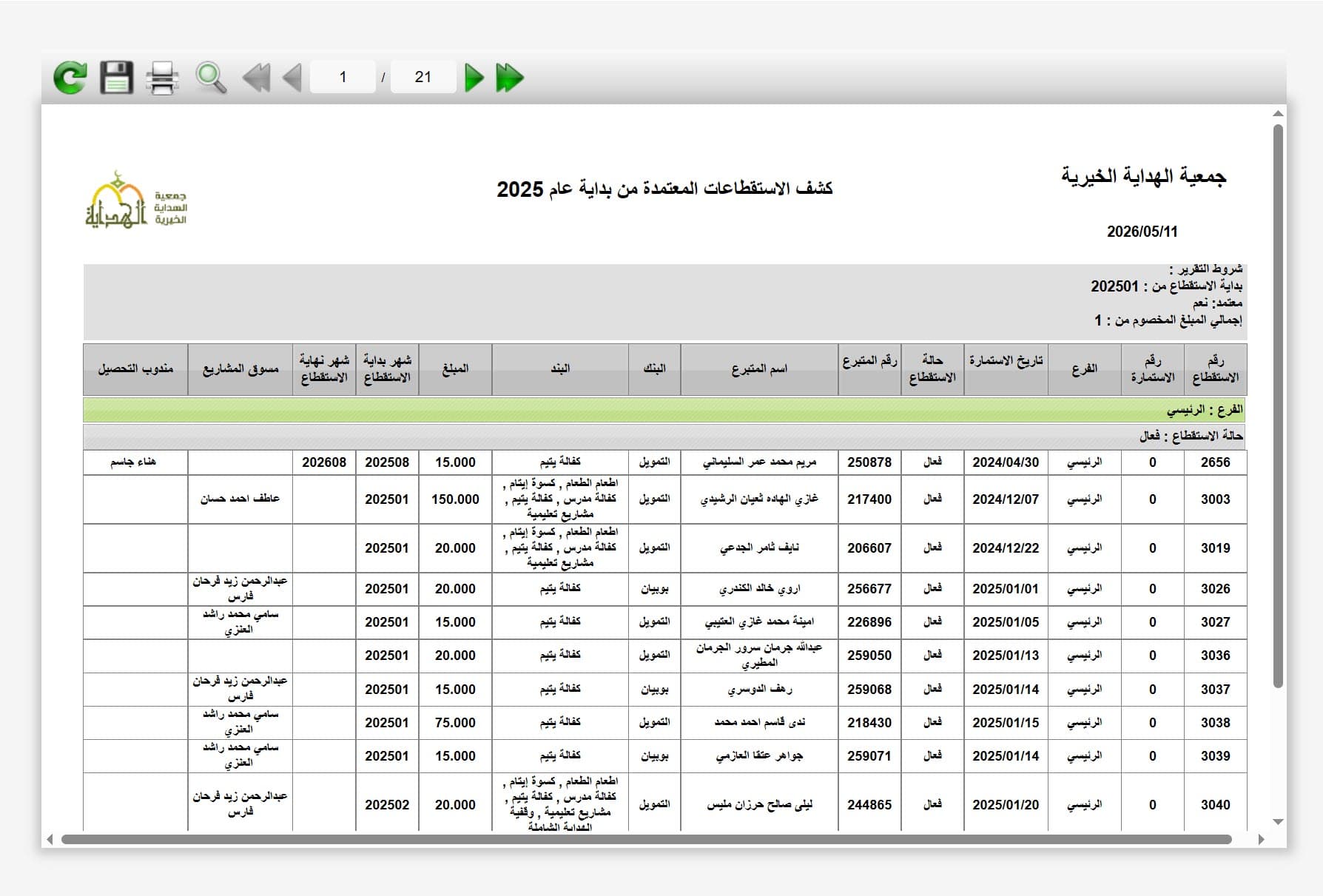Jump to first page double-arrow icon

257,78
